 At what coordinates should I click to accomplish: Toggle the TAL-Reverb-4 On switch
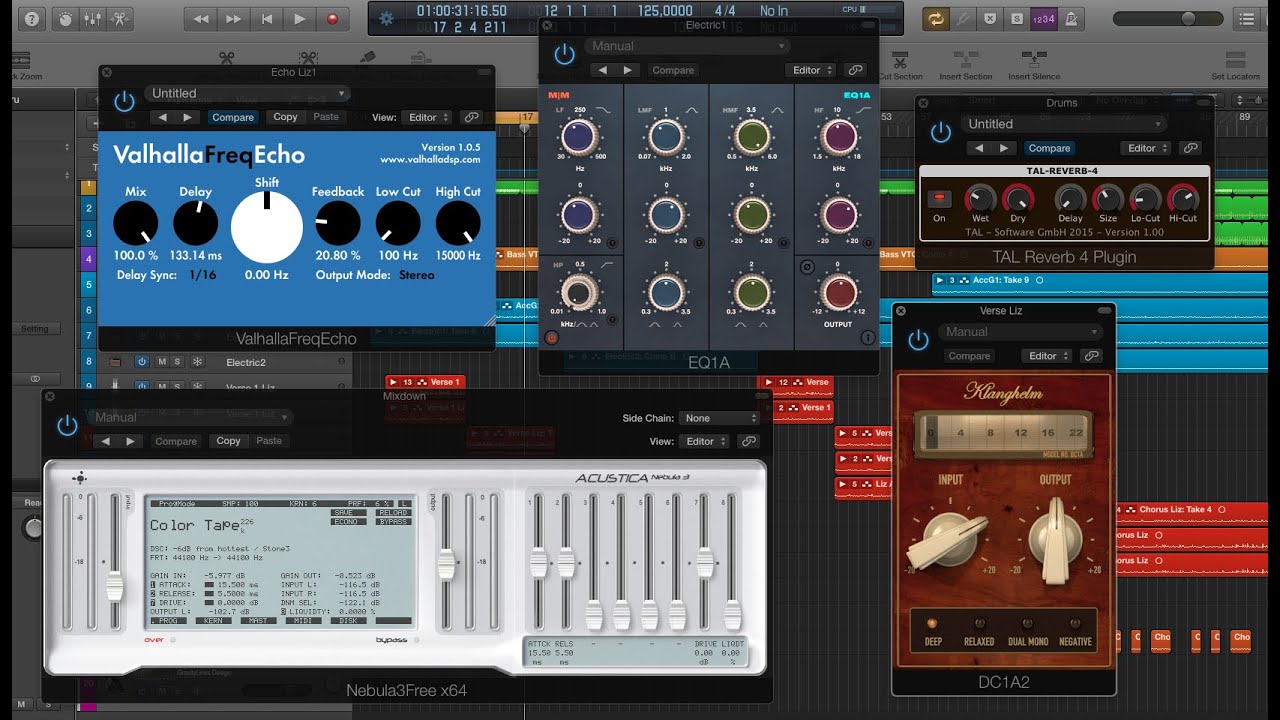(939, 199)
